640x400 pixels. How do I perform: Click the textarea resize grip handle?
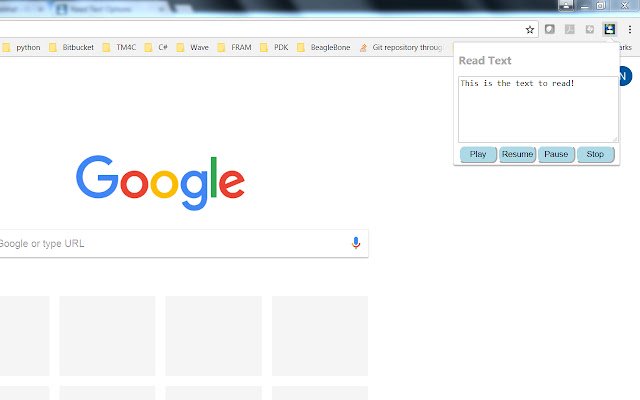pos(615,139)
